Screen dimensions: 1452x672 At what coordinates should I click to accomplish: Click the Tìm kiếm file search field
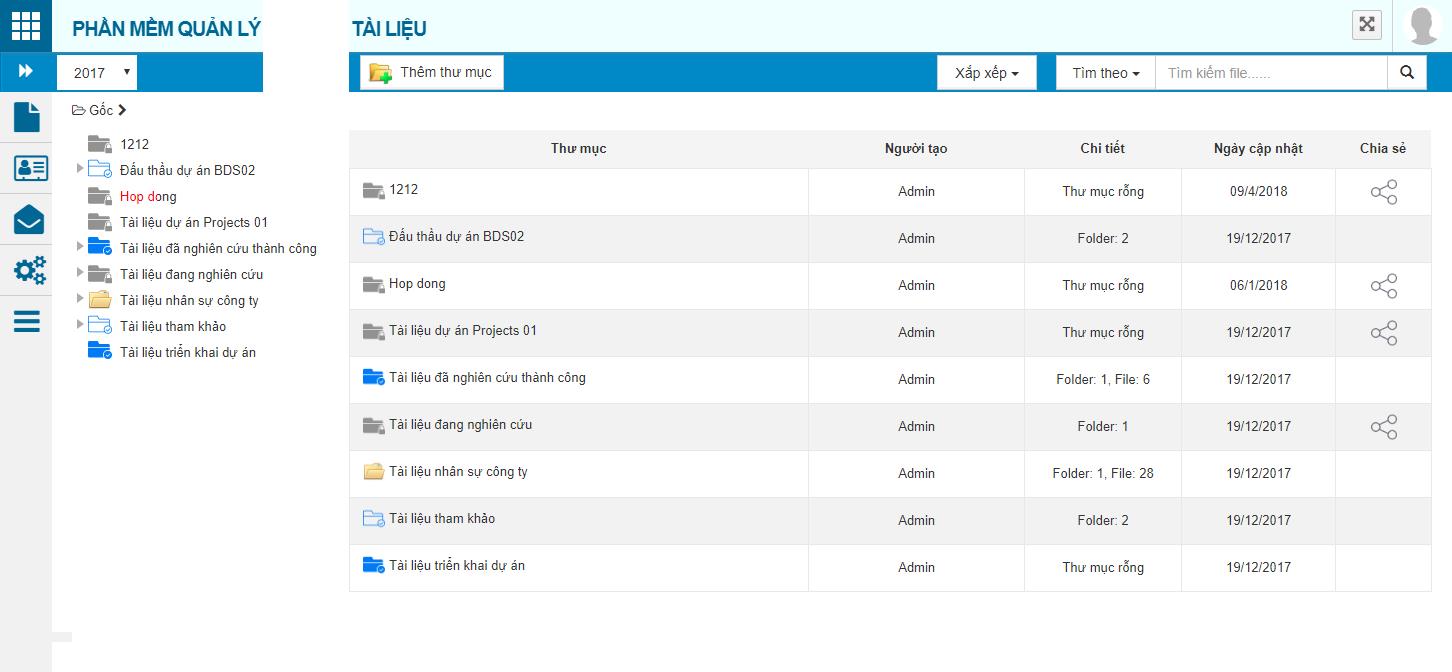pyautogui.click(x=1270, y=73)
